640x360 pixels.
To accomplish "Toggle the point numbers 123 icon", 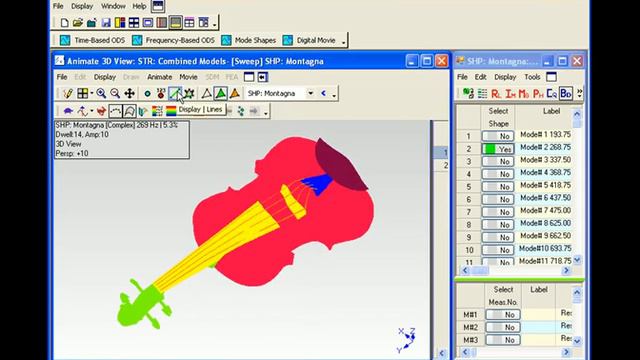I will [161, 93].
